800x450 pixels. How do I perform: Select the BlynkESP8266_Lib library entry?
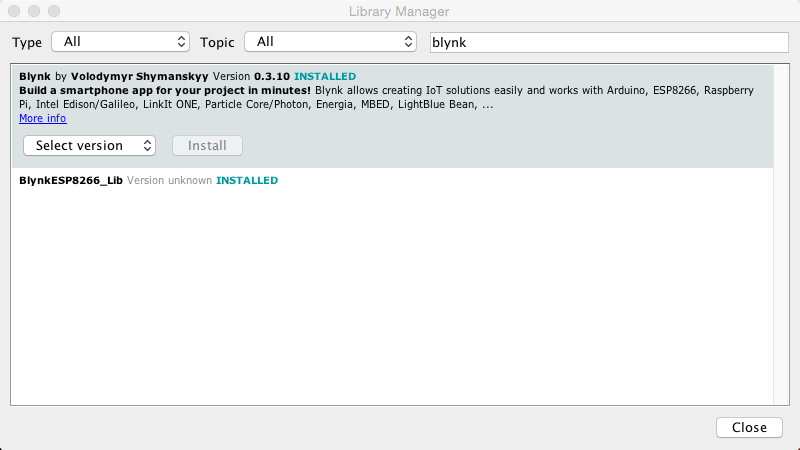(x=392, y=181)
